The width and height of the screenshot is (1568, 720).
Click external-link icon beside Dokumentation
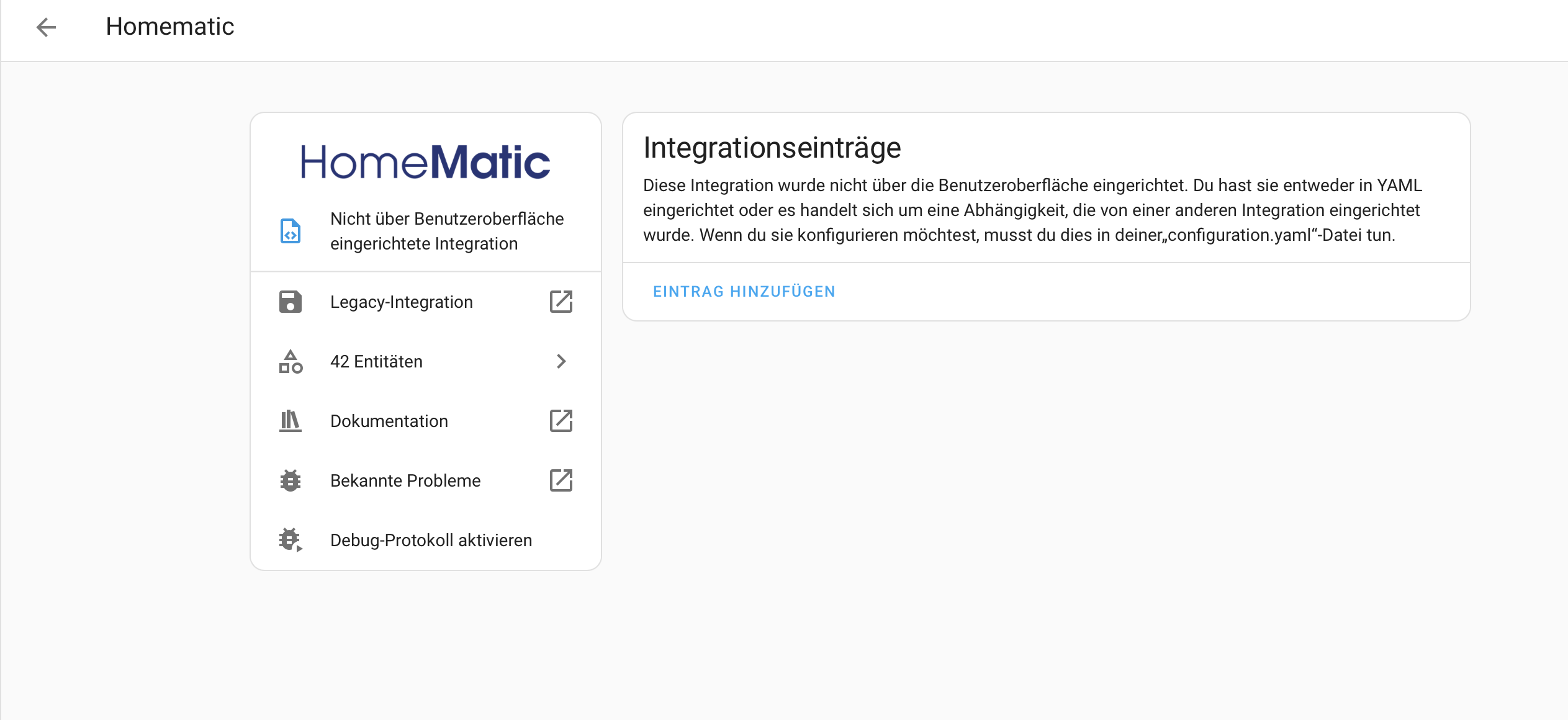(561, 421)
